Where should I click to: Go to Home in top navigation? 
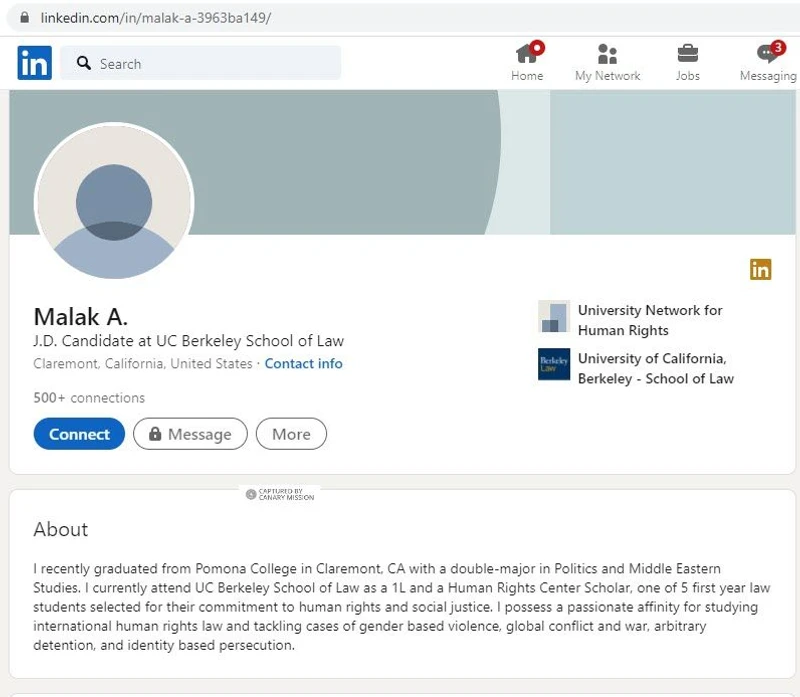(x=527, y=62)
